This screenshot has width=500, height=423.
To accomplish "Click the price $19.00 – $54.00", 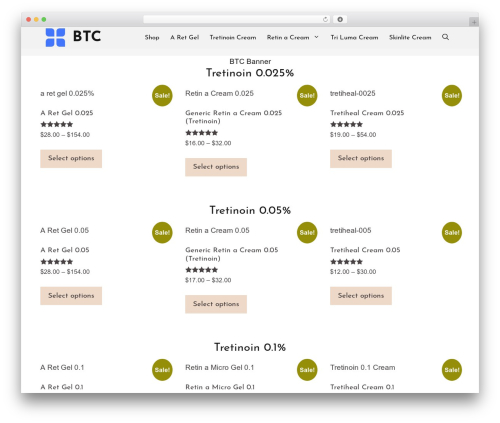I will point(353,135).
